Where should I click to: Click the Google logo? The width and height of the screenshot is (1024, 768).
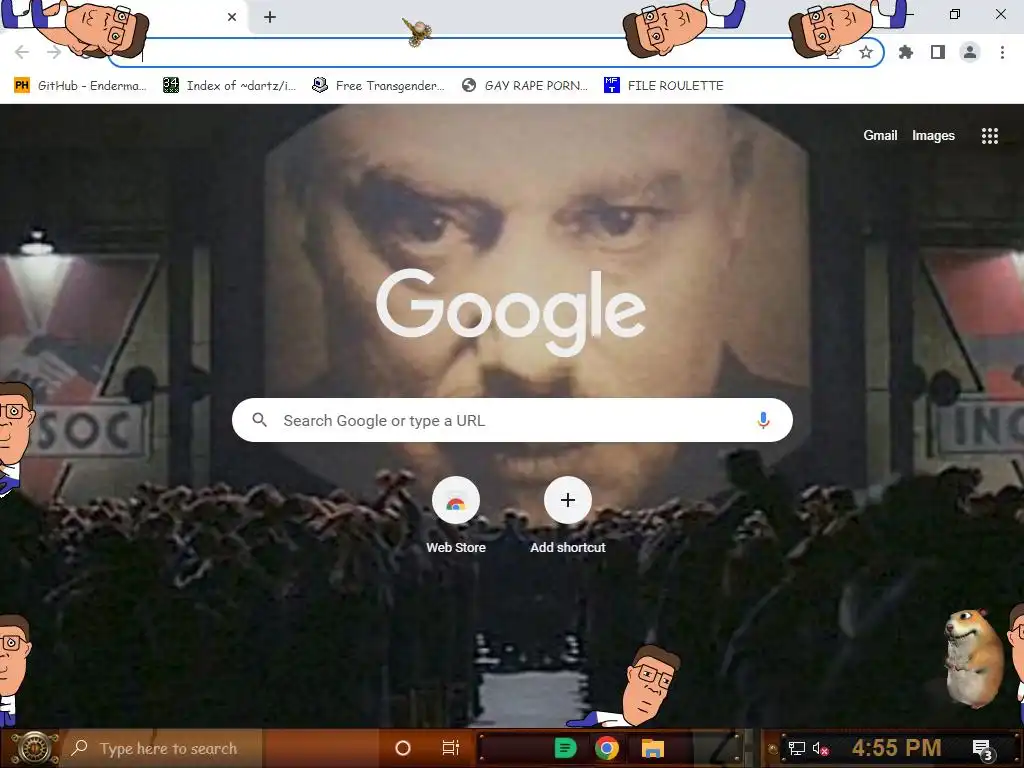click(511, 312)
